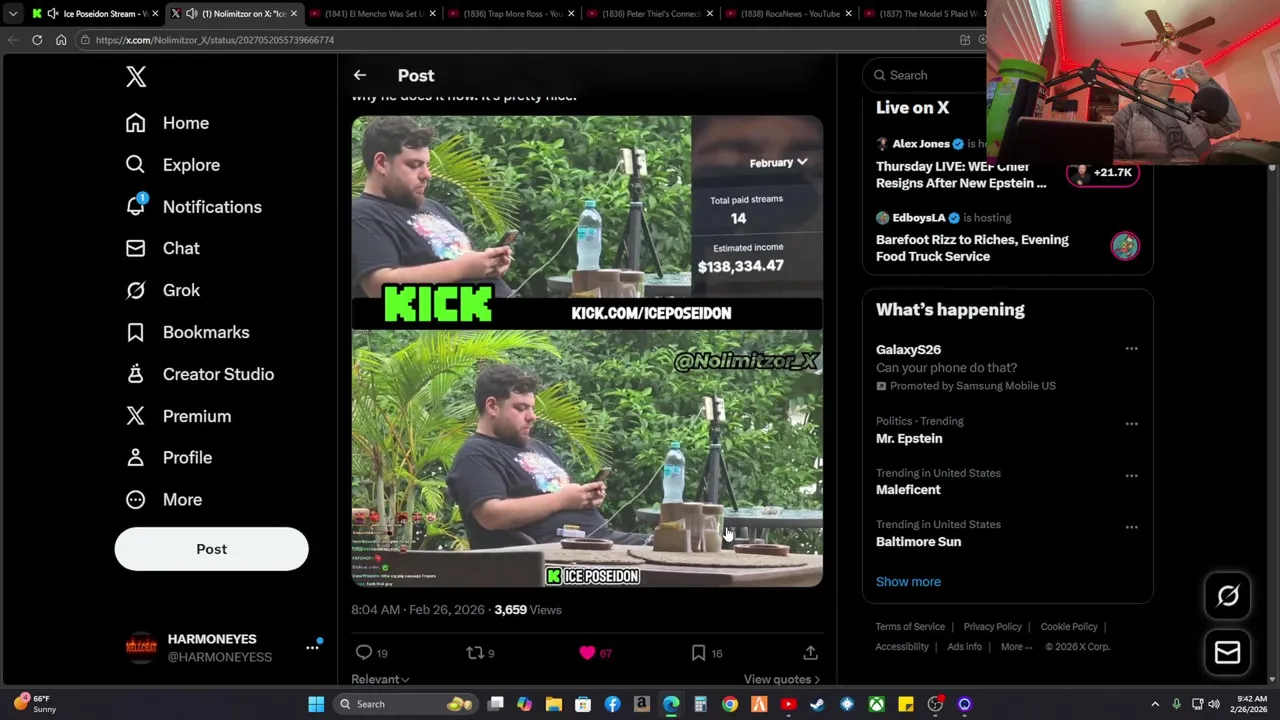The height and width of the screenshot is (720, 1280).
Task: Go back with the Post arrow
Action: pyautogui.click(x=360, y=75)
